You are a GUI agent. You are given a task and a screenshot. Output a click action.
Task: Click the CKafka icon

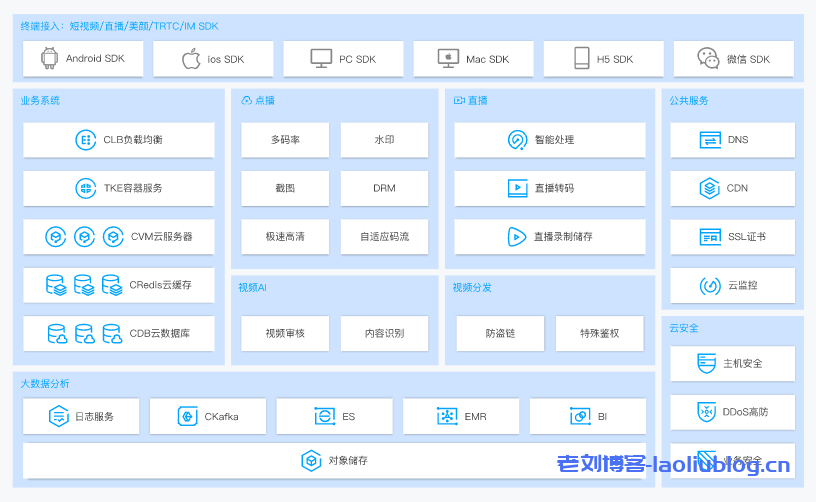tap(187, 416)
